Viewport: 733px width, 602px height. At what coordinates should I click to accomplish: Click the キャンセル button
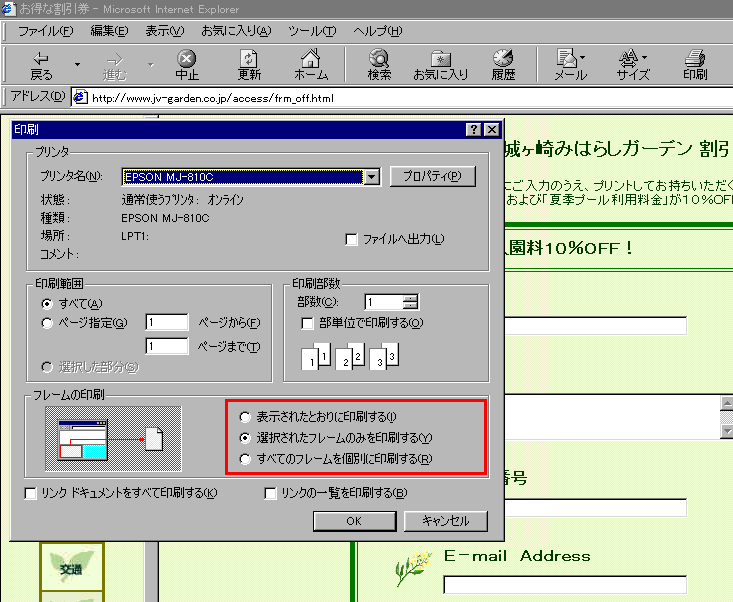point(446,521)
